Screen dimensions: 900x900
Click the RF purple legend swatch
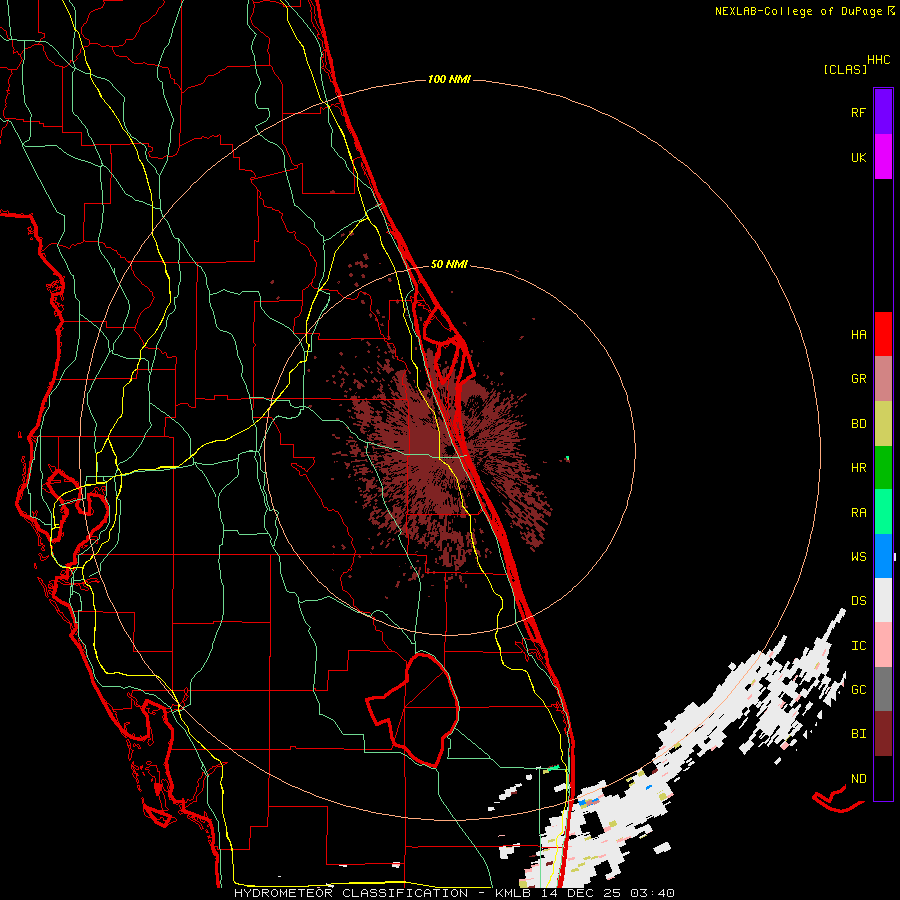(x=883, y=112)
